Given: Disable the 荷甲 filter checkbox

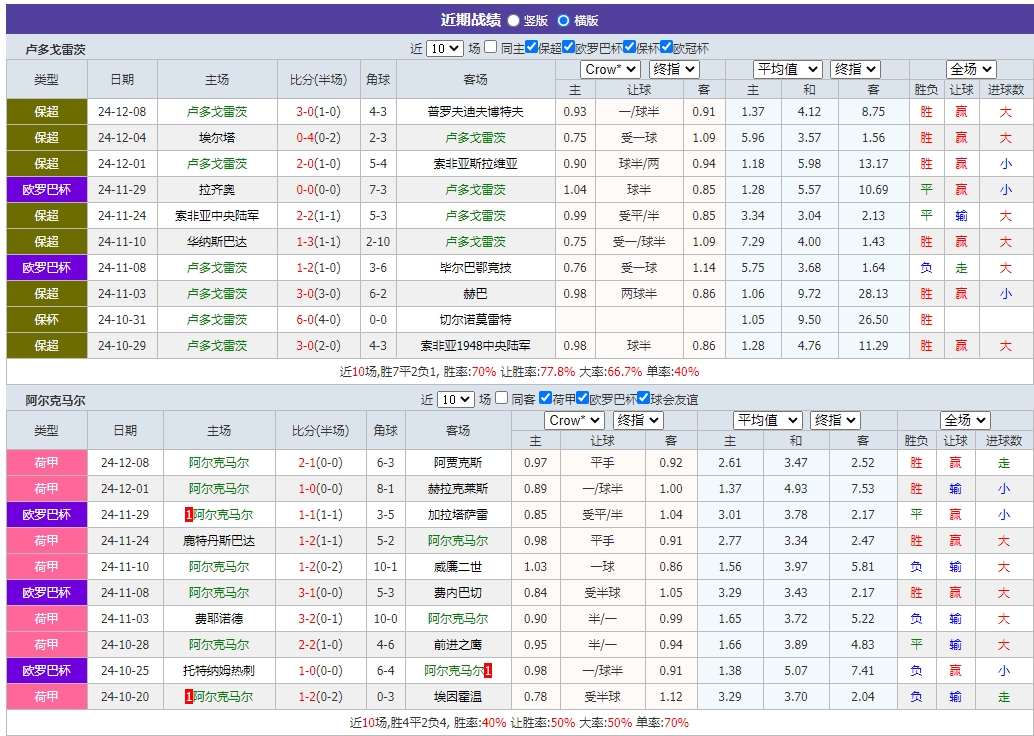Looking at the screenshot, I should coord(545,399).
